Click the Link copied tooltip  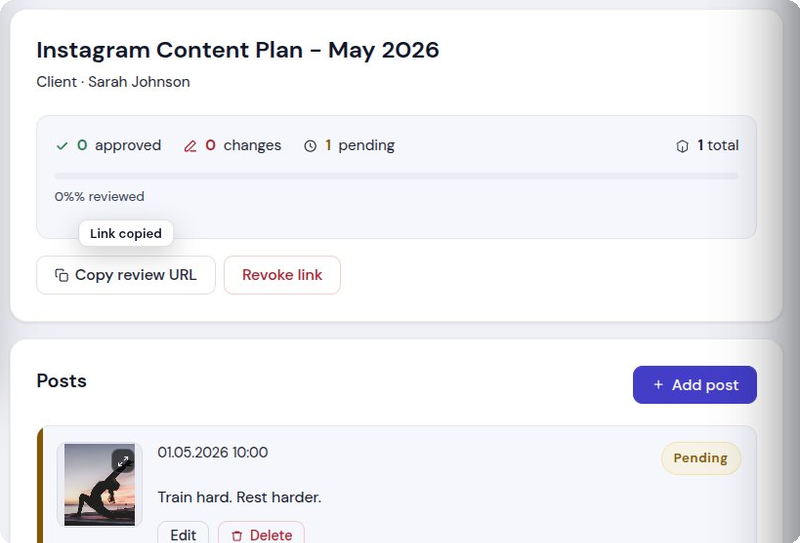click(126, 233)
